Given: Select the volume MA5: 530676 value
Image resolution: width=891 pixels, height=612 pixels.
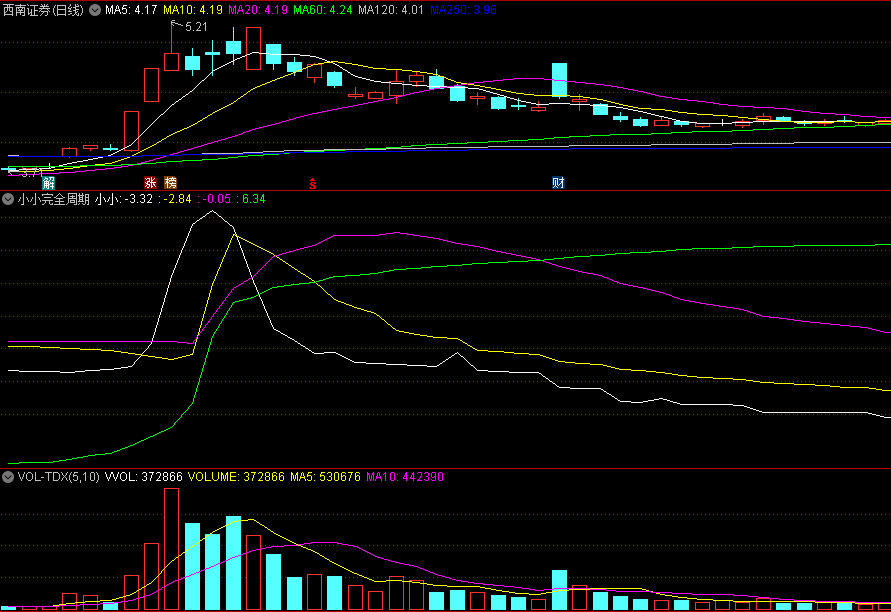Looking at the screenshot, I should pos(325,477).
